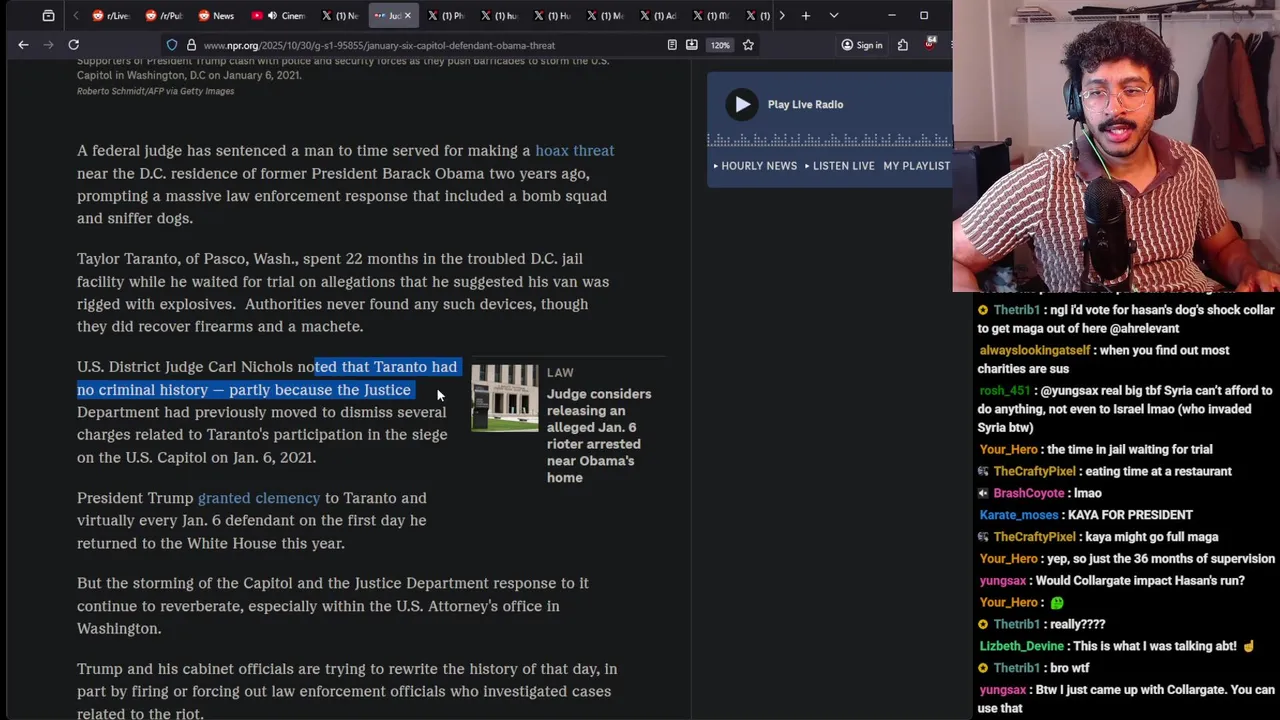Click the 'Roberto Schmidt/AFP via Getty Images' credit
Screen dimensions: 1280x720
point(155,91)
